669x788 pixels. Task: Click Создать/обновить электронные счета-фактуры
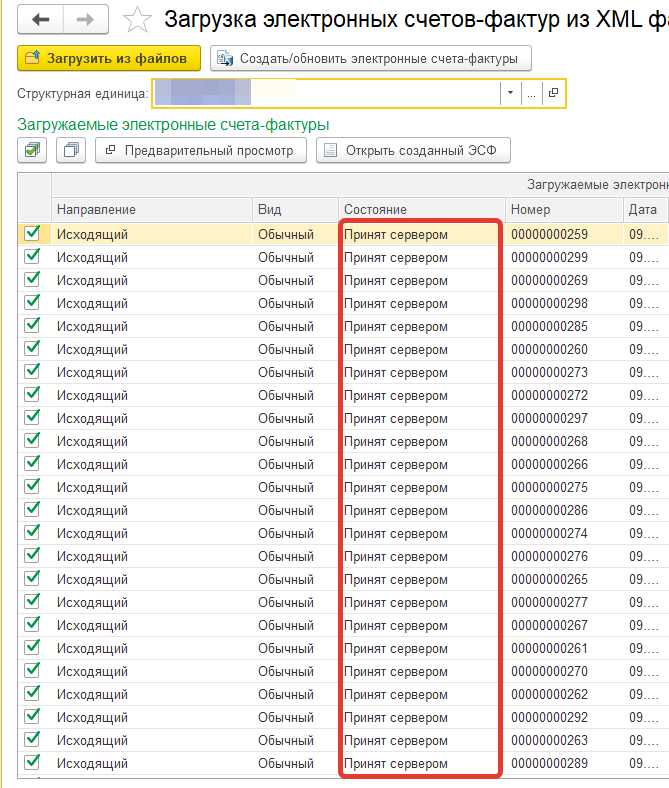[371, 59]
